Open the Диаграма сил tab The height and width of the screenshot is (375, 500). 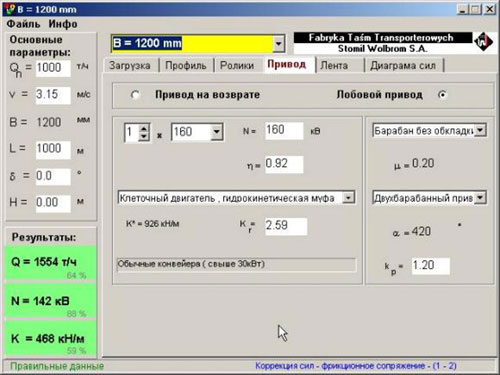(403, 65)
